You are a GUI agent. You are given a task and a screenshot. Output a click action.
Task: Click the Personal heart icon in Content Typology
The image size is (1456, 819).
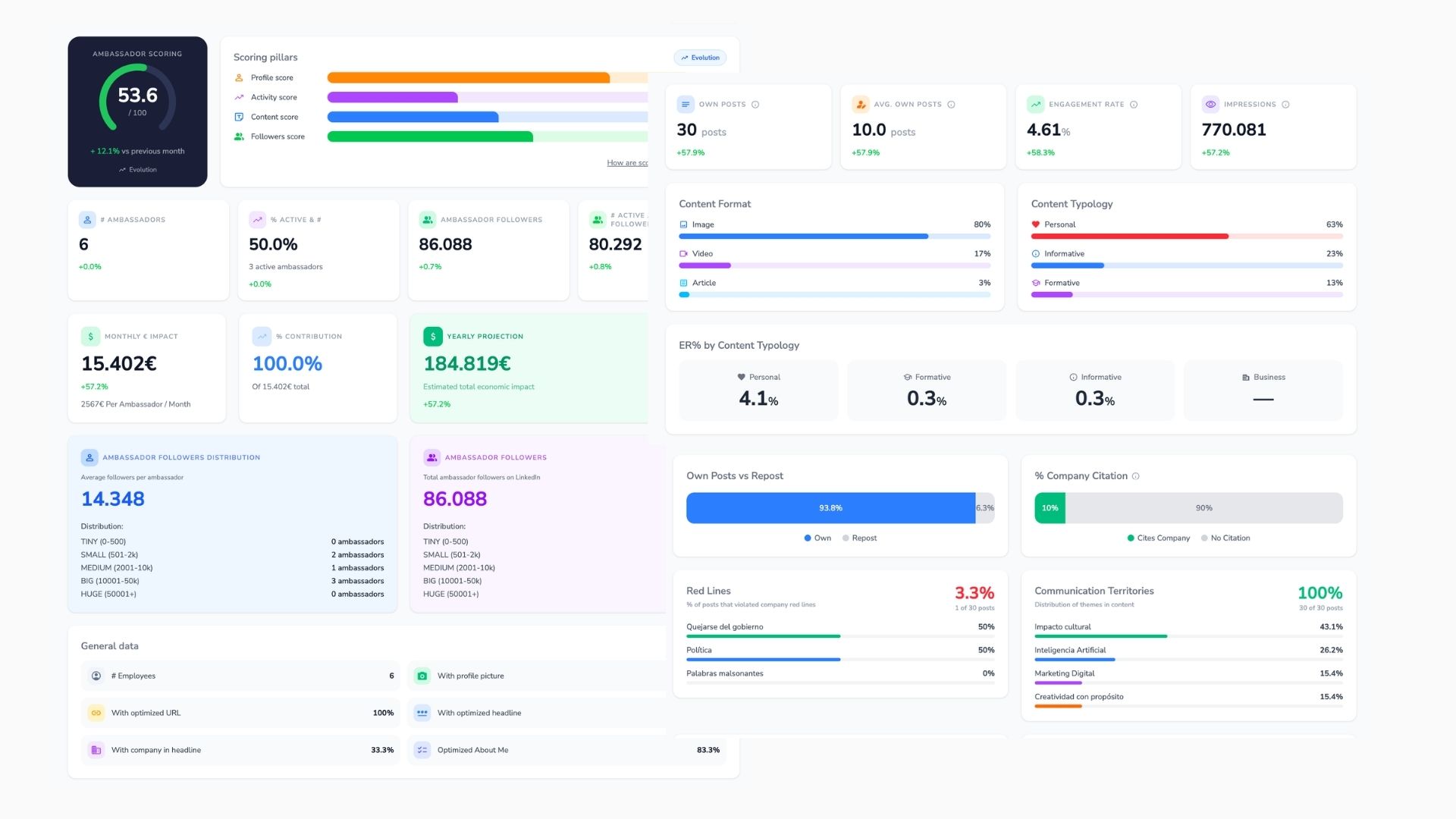point(1036,224)
